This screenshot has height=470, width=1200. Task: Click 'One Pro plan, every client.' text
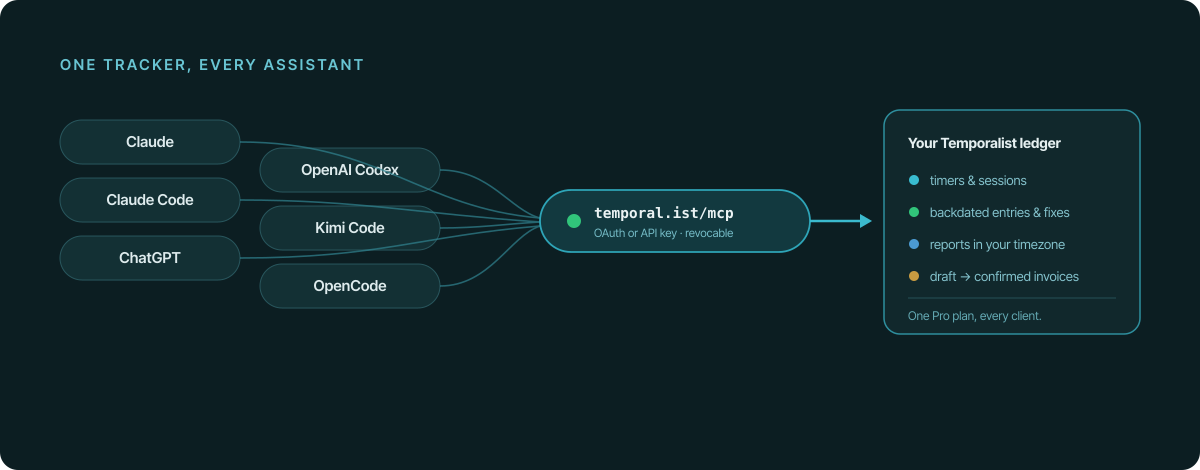[975, 316]
